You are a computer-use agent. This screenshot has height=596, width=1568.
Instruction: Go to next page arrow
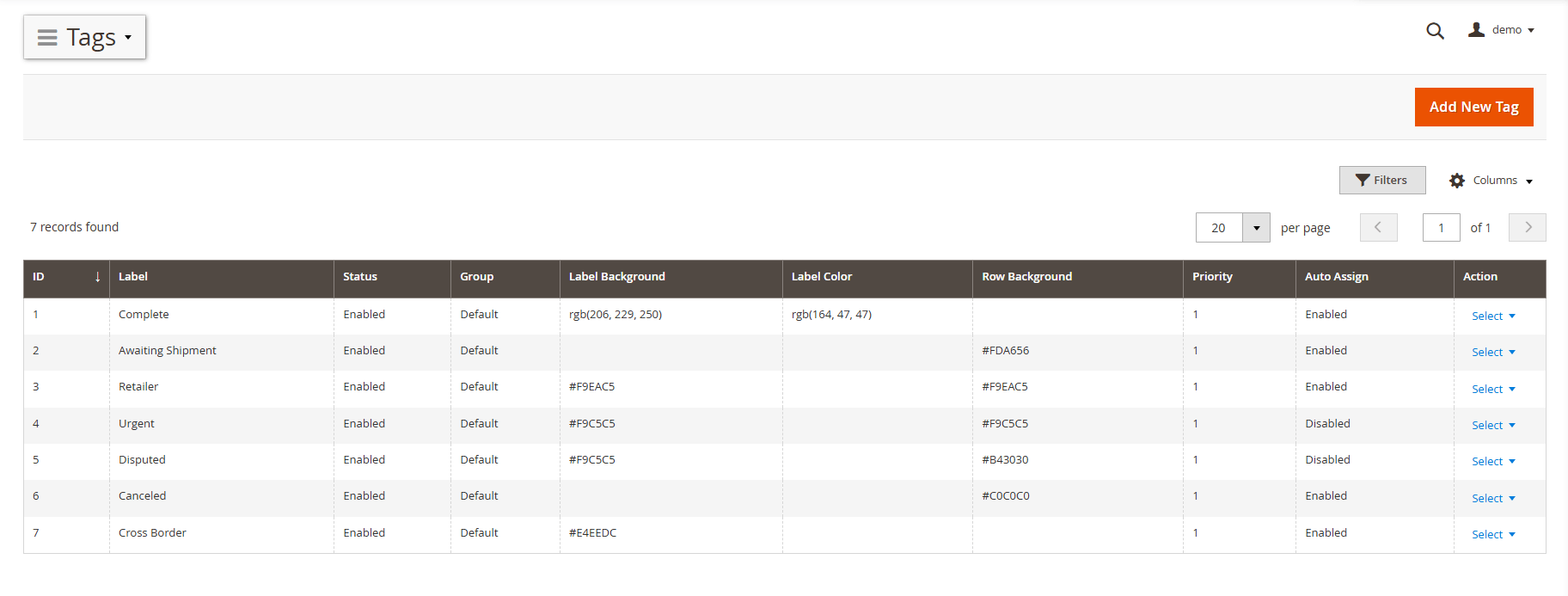(1528, 227)
